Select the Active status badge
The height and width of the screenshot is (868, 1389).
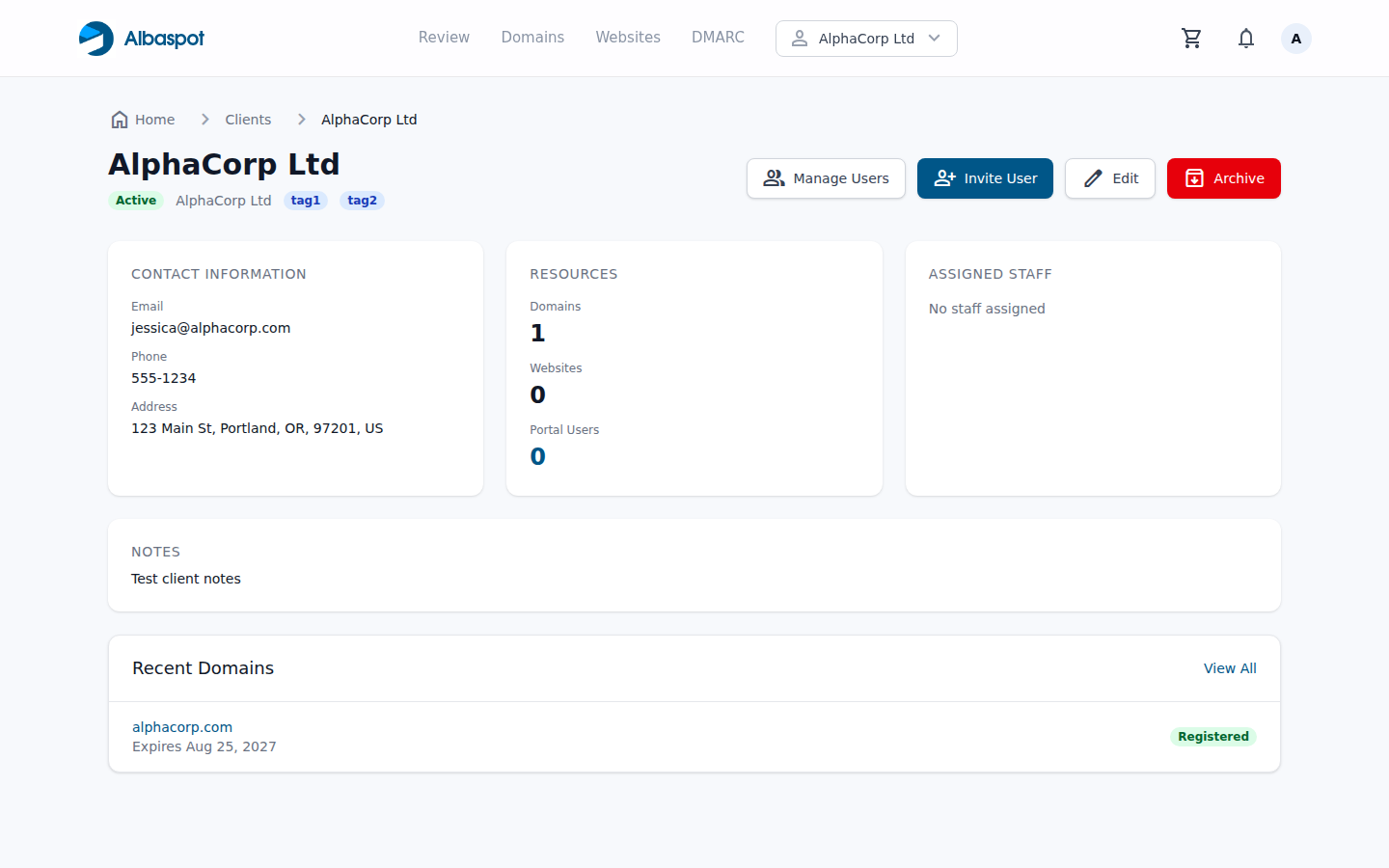coord(136,200)
